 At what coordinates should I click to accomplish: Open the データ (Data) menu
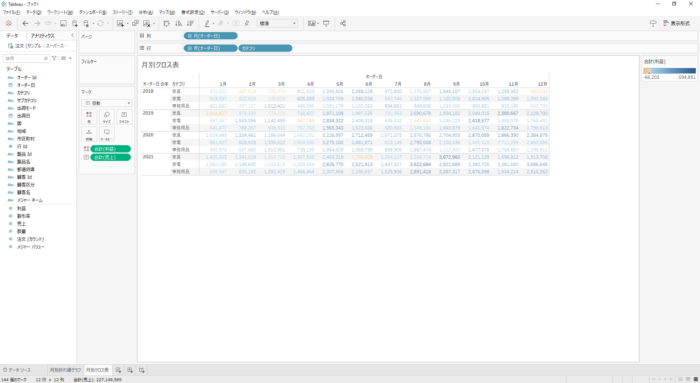click(33, 12)
